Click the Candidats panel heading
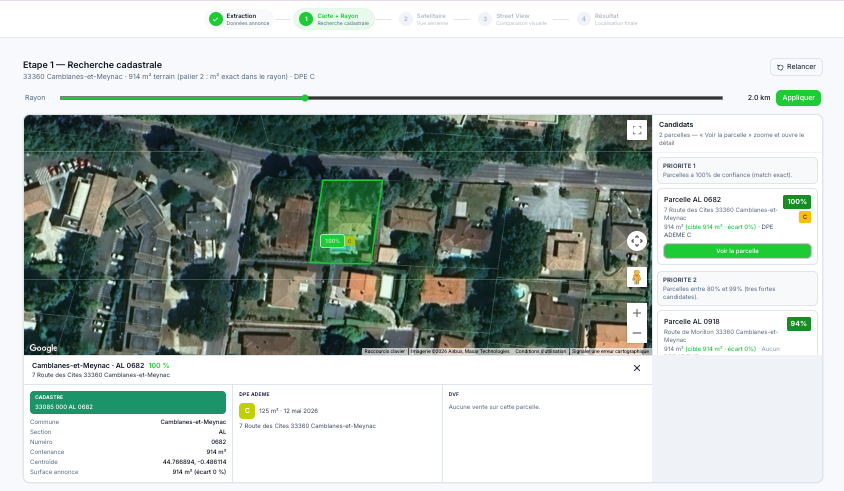The width and height of the screenshot is (844, 491). tap(676, 124)
